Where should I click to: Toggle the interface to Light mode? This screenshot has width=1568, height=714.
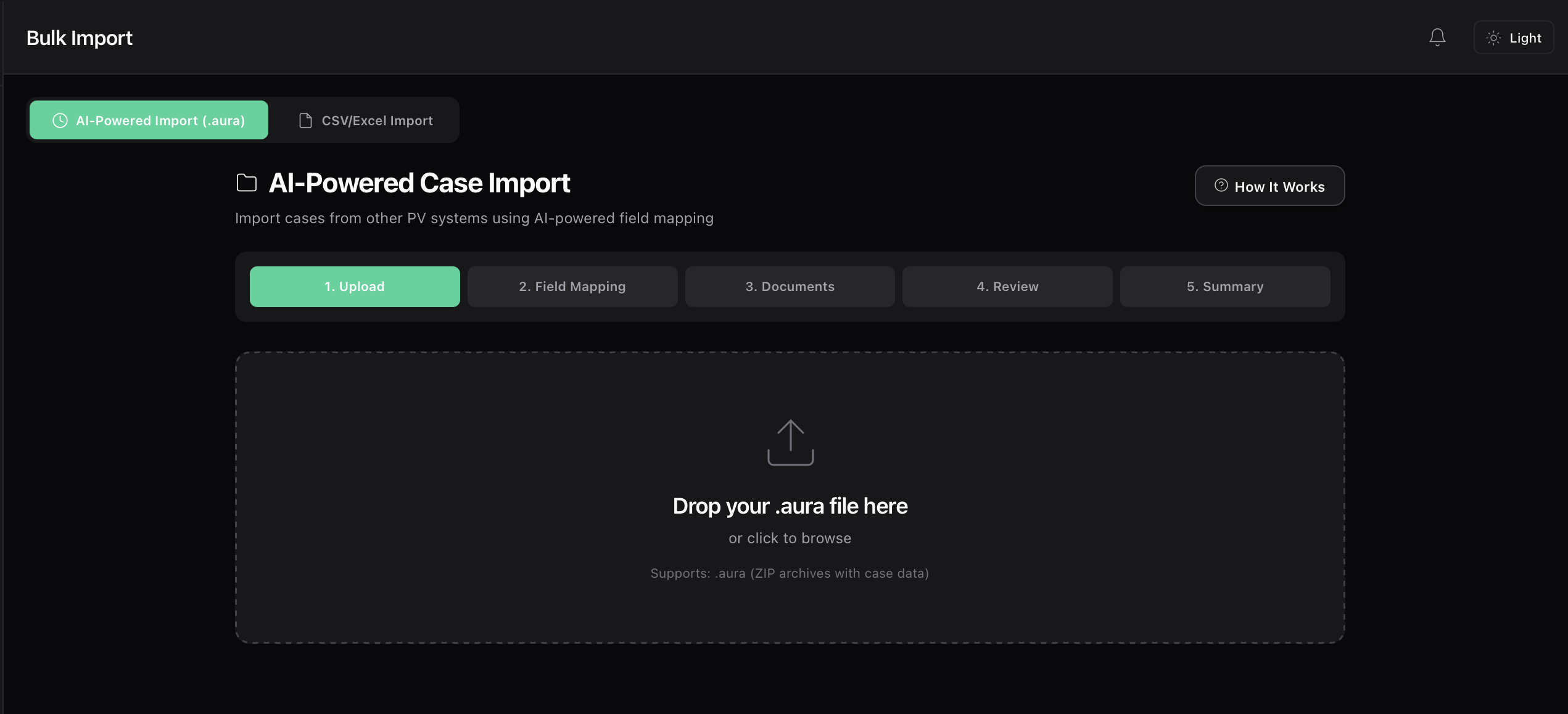click(1513, 37)
